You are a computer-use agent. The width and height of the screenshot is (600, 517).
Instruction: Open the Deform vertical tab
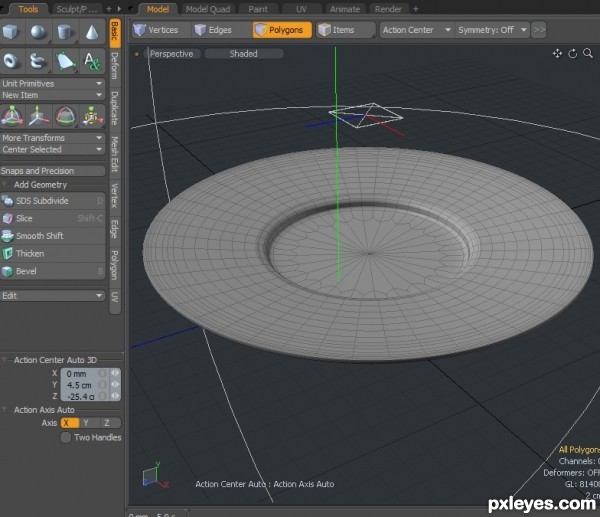pyautogui.click(x=114, y=66)
